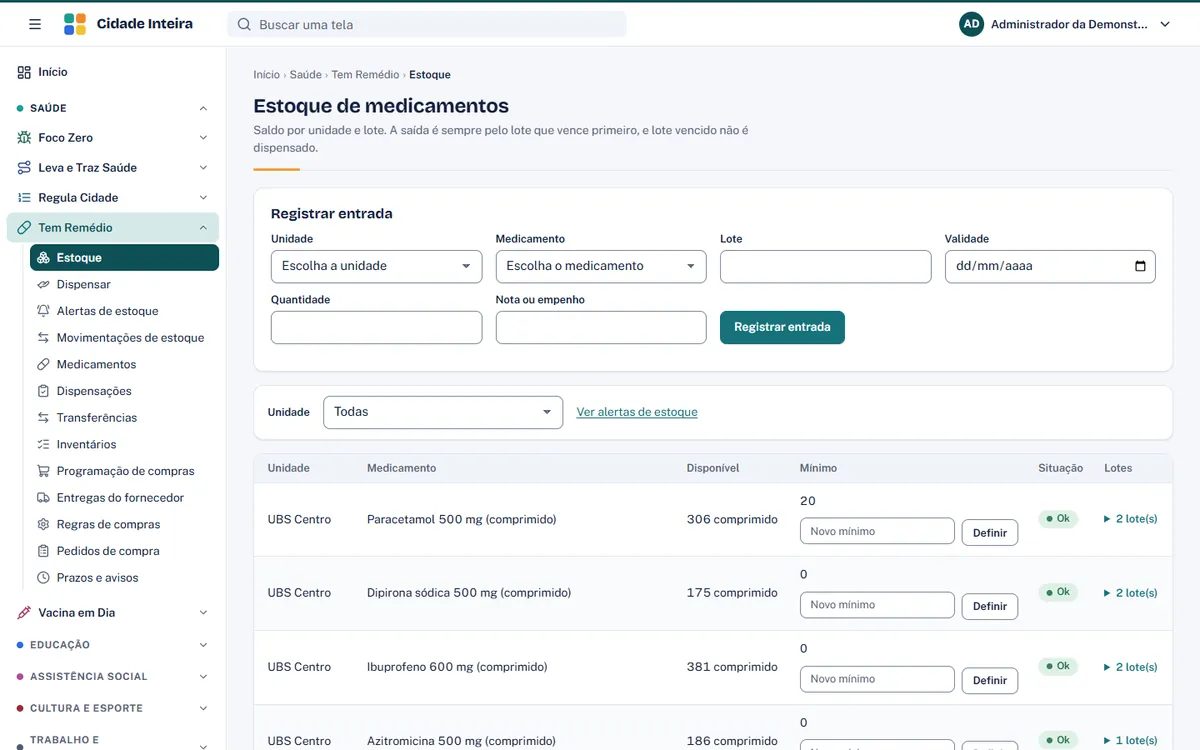
Task: Collapse the SAÚDE section
Action: (x=203, y=108)
